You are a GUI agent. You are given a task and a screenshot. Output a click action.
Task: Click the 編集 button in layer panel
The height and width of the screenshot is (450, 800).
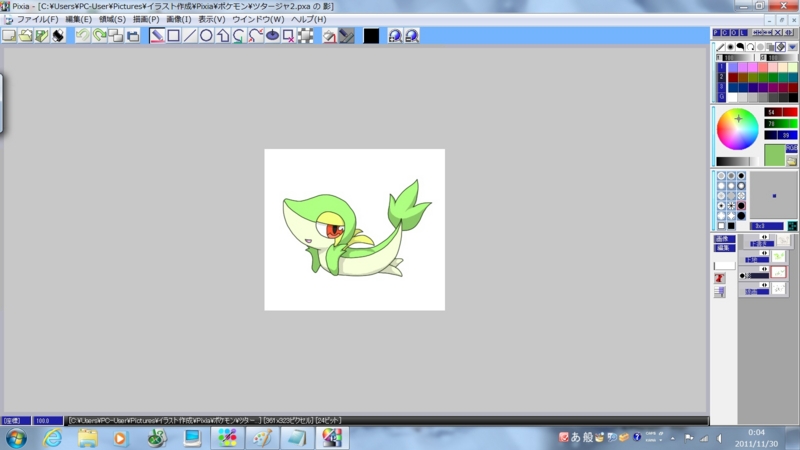724,248
